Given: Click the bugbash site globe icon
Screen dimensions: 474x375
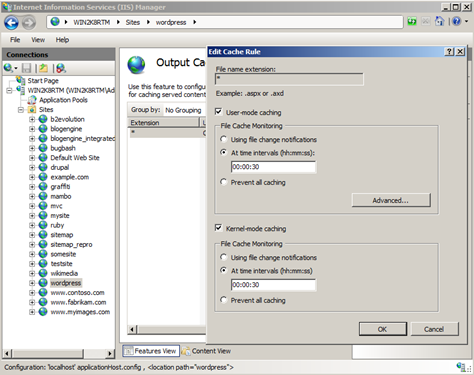Looking at the screenshot, I should tap(43, 148).
